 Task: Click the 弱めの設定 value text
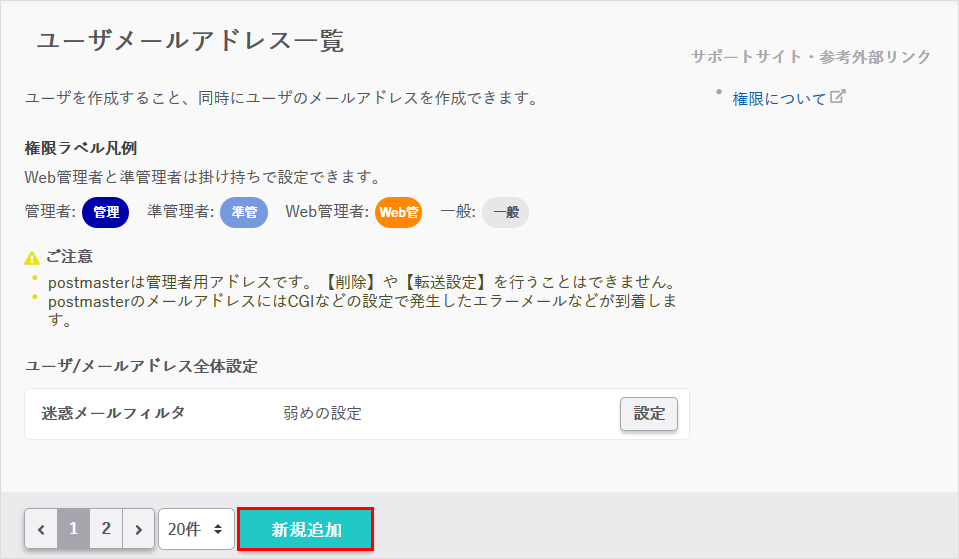tap(322, 413)
